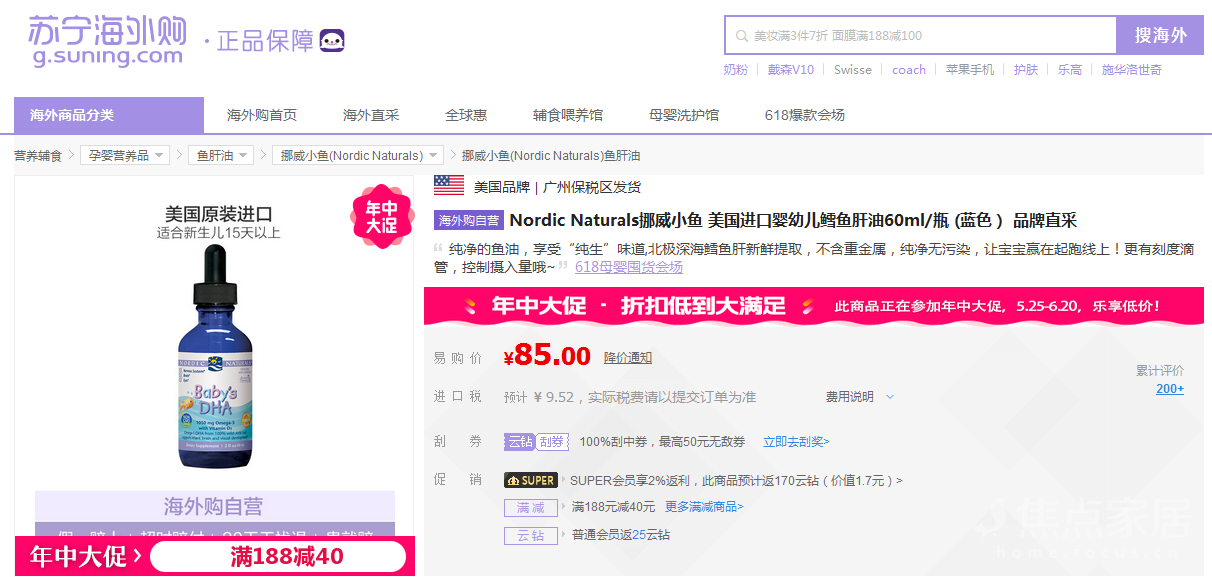Click the 云钻 promotion tag in 促销 row
Viewport: 1212px width, 577px height.
531,536
